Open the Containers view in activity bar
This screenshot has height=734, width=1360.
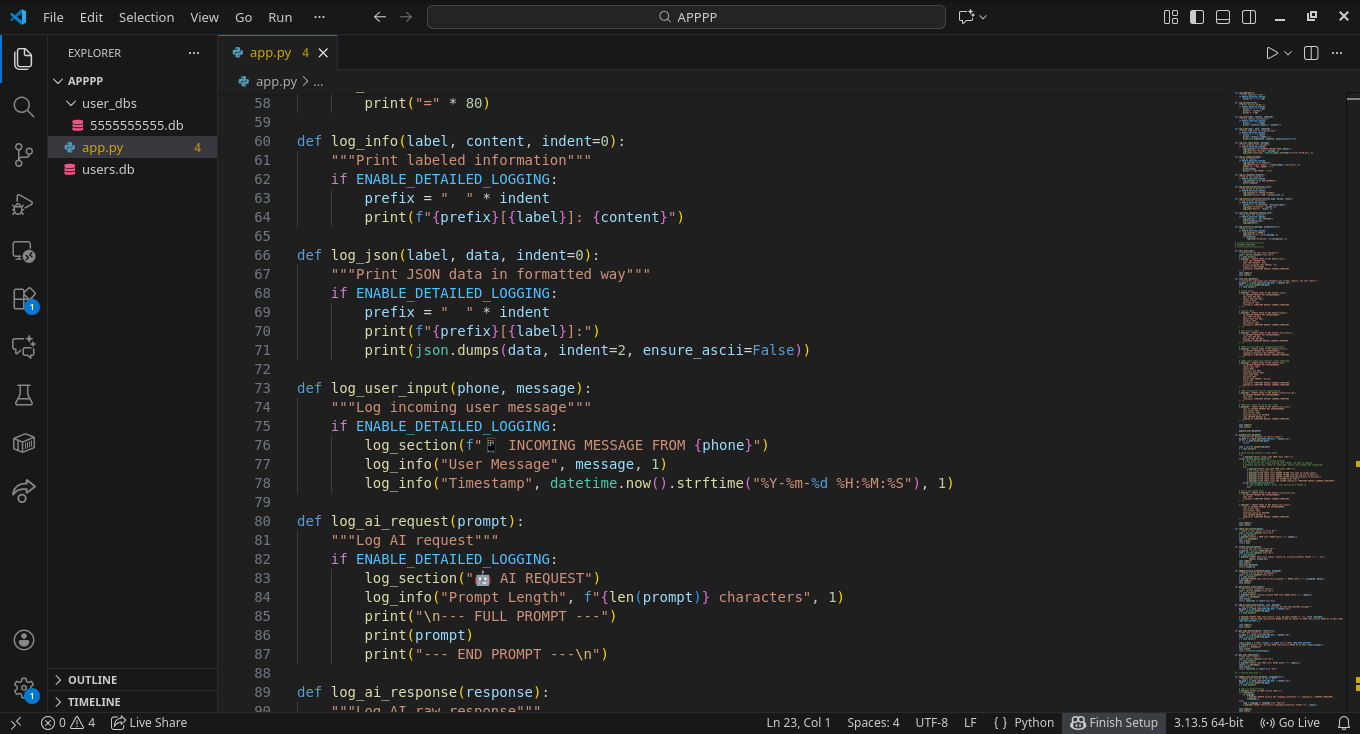(x=24, y=443)
